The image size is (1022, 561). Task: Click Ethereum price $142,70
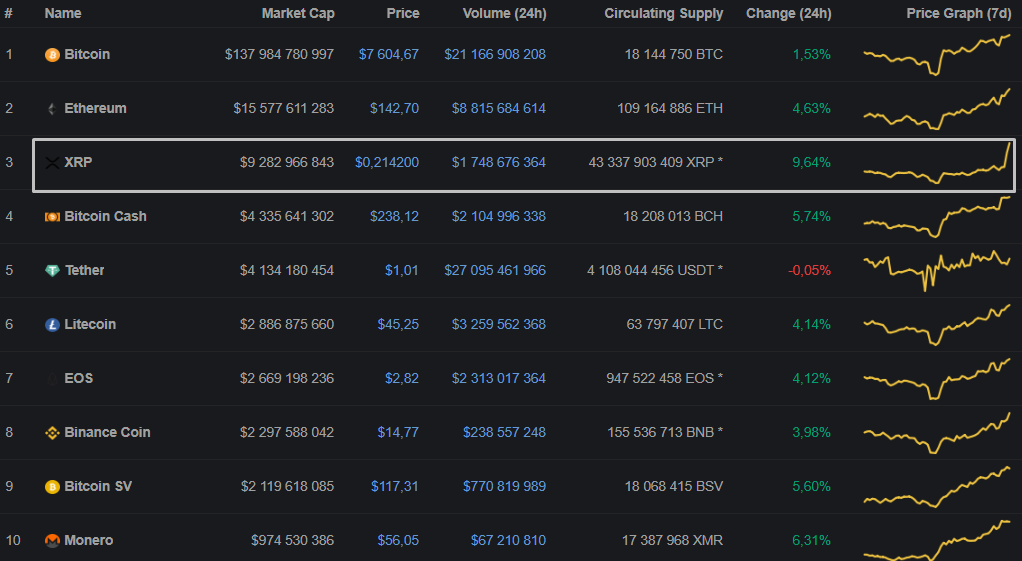(394, 109)
